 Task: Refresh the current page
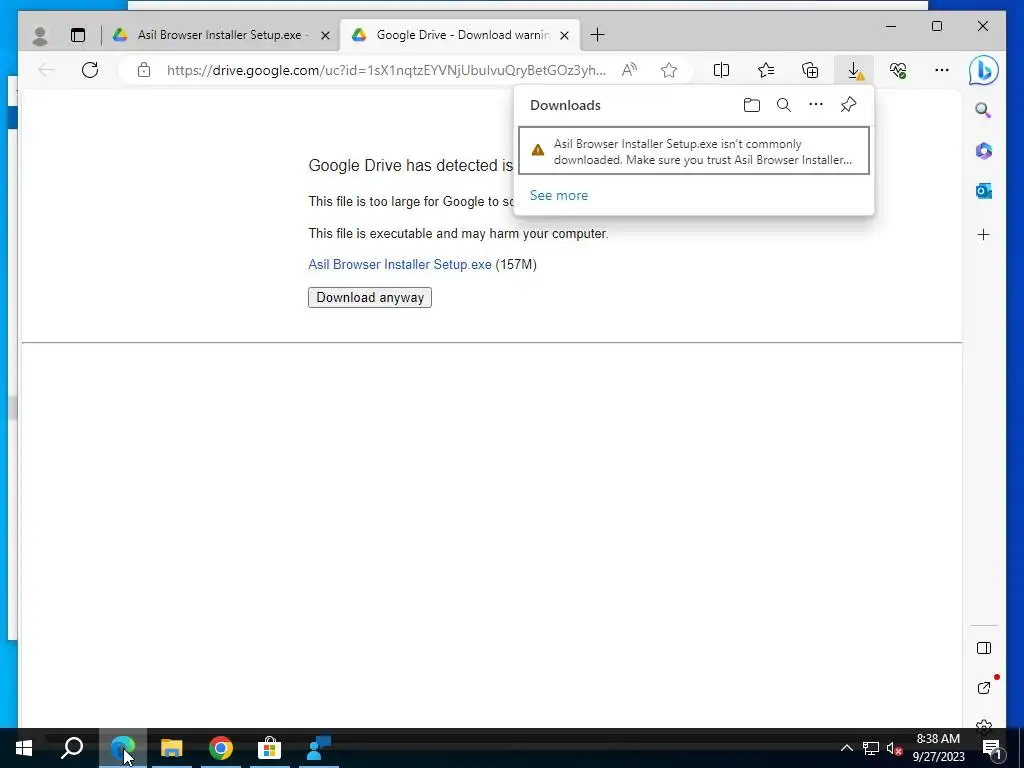90,70
